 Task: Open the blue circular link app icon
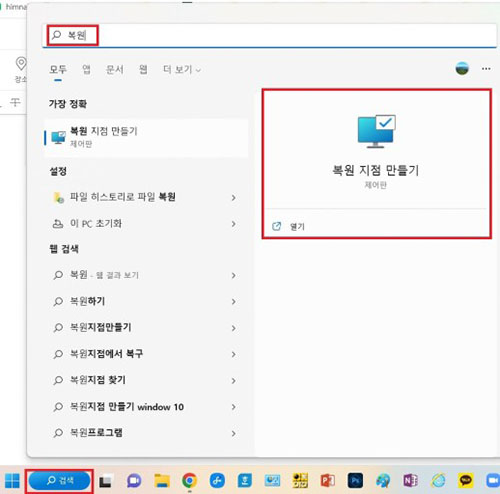pos(217,481)
